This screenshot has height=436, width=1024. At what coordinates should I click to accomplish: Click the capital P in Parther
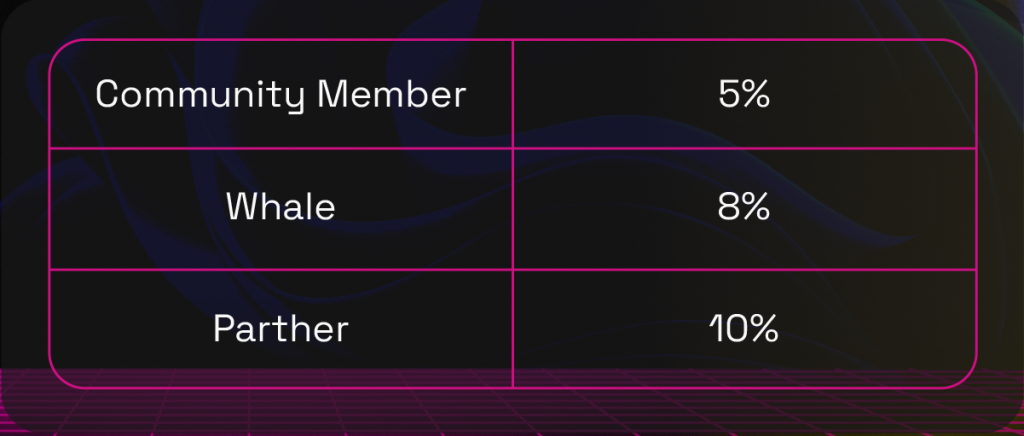pos(225,329)
